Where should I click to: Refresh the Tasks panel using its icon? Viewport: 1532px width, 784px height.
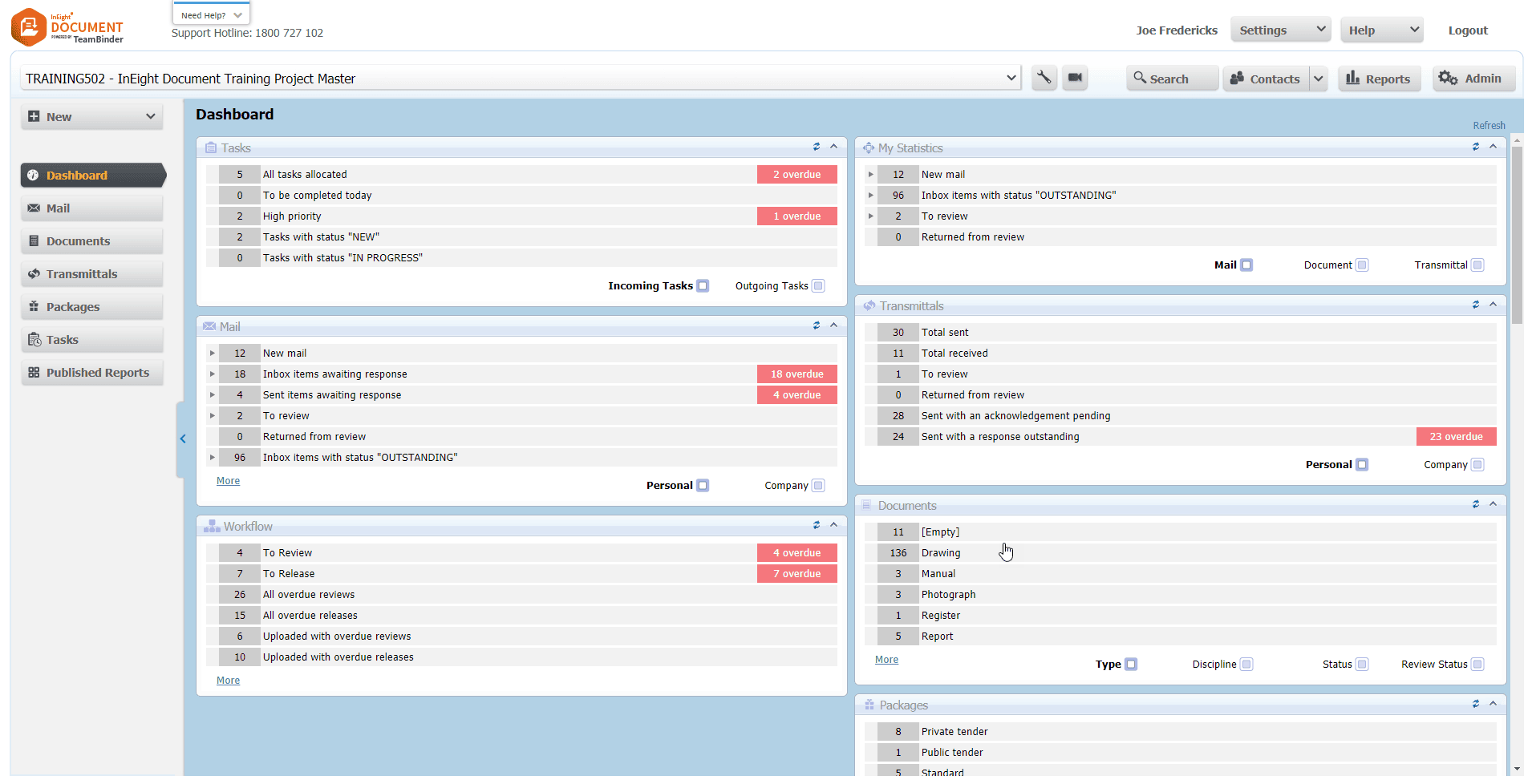pos(817,147)
